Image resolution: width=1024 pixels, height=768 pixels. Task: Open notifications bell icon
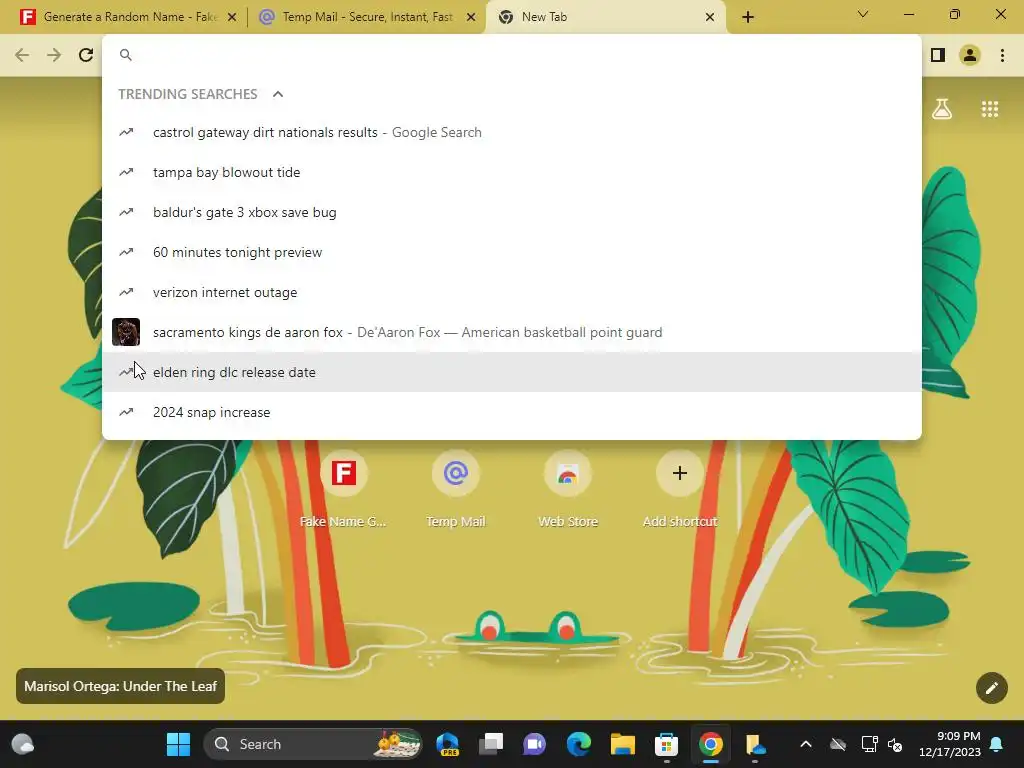click(997, 744)
